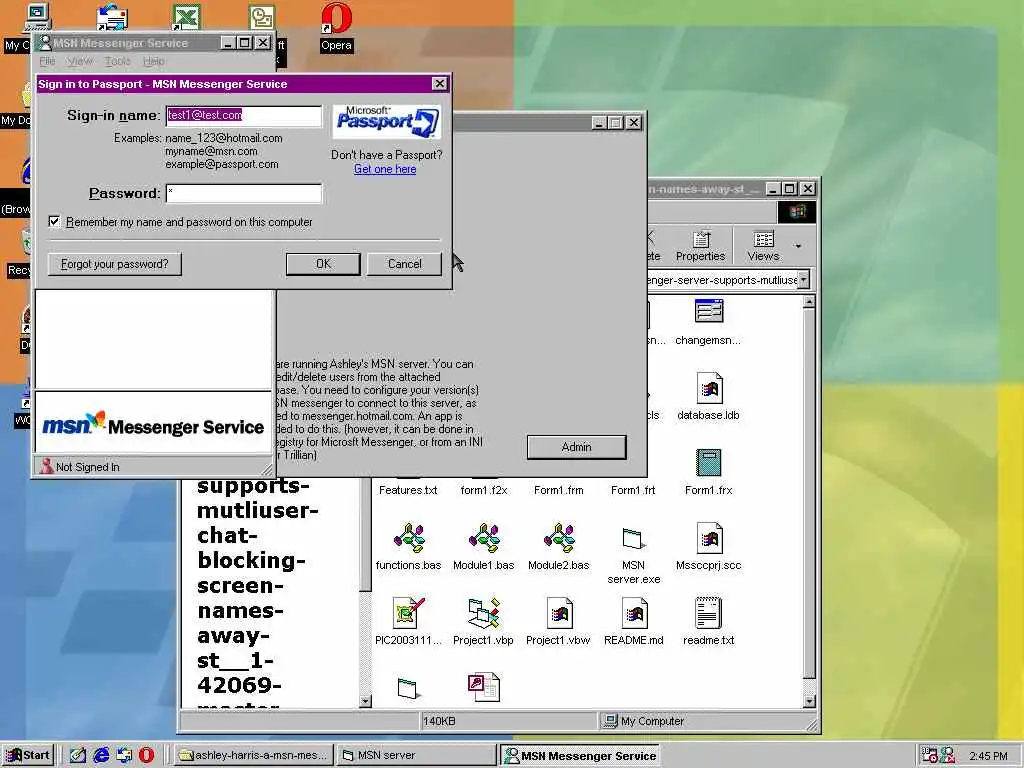
Task: Click the Not Signed In status icon
Action: (x=46, y=466)
